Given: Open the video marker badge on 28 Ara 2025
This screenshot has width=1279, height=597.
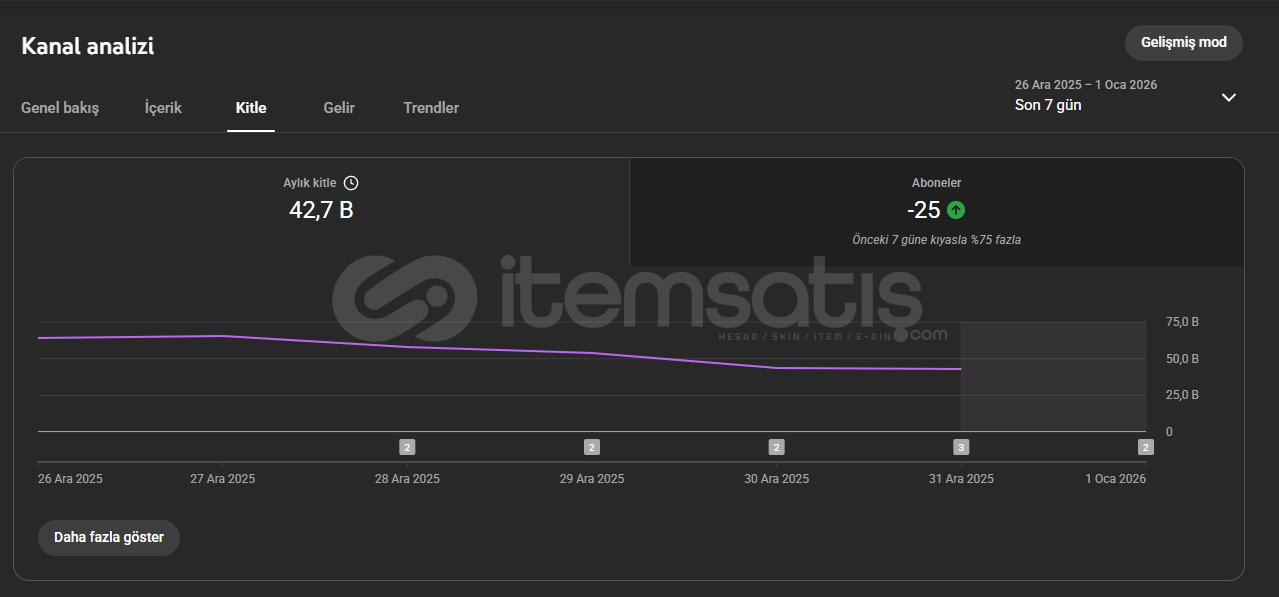Looking at the screenshot, I should point(407,447).
